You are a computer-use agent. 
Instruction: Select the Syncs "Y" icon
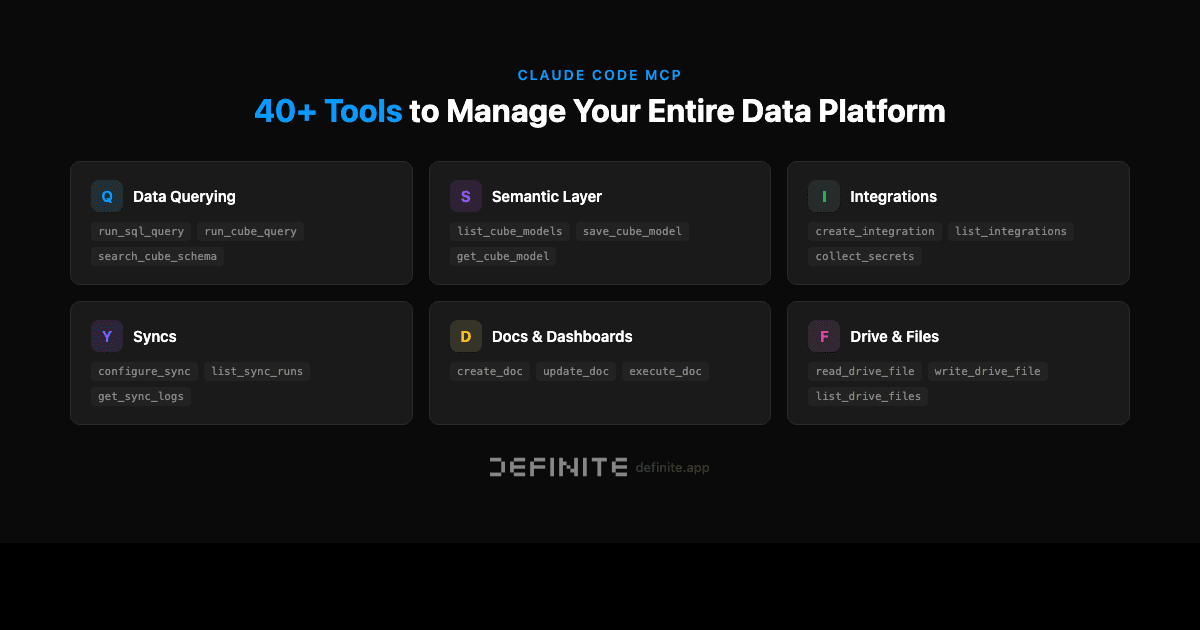coord(107,336)
